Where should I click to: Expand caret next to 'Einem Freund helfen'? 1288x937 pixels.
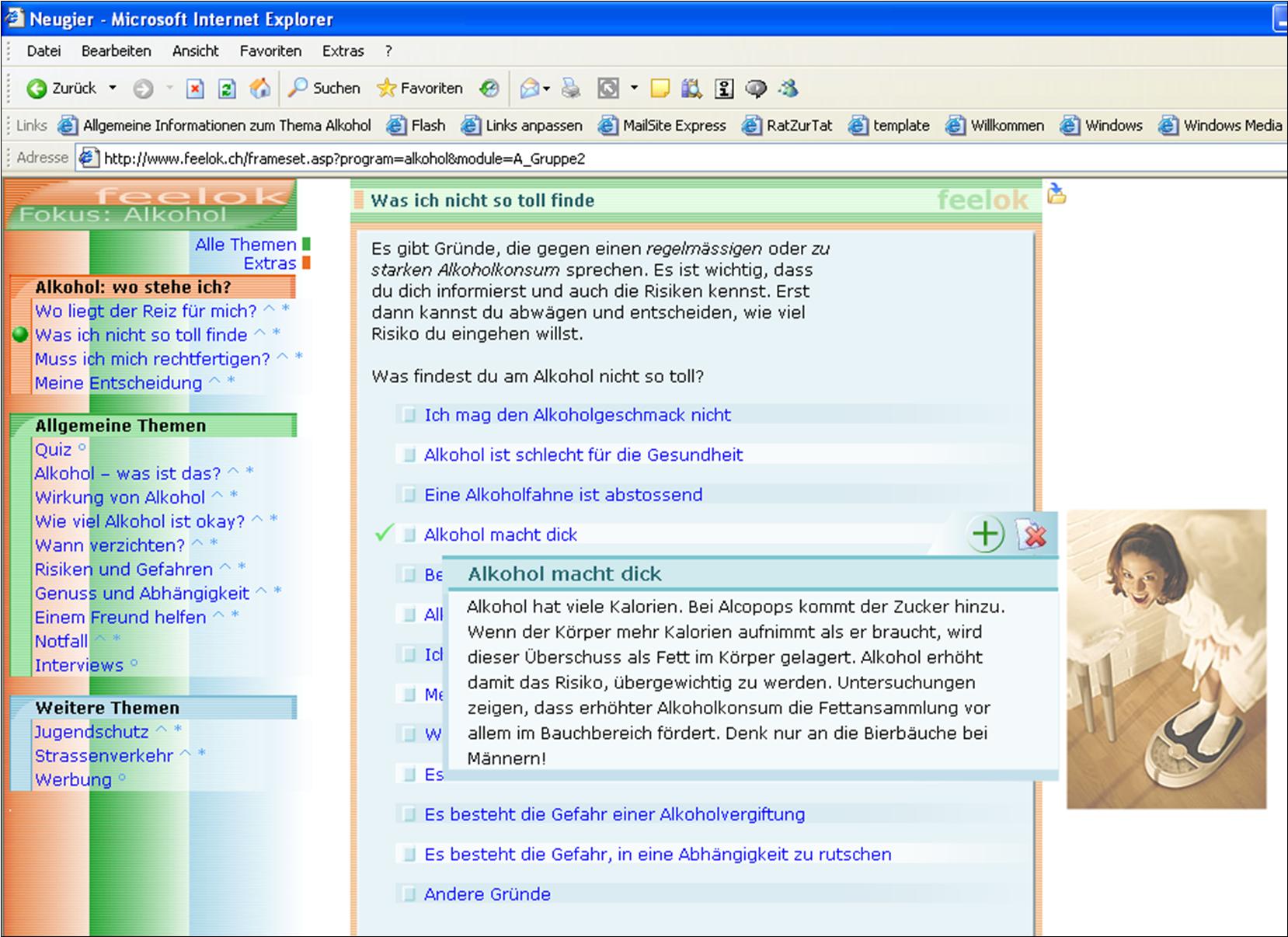pos(218,615)
